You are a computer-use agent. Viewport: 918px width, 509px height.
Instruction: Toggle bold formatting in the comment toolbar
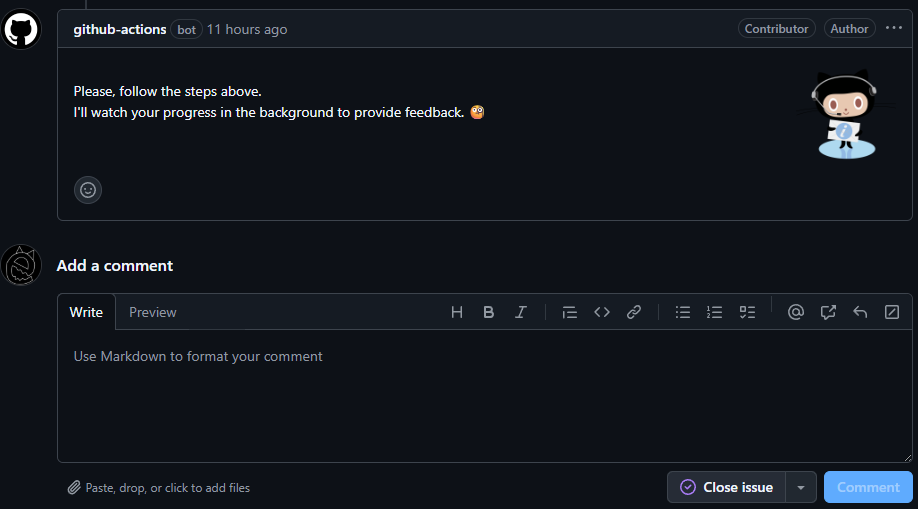point(489,312)
